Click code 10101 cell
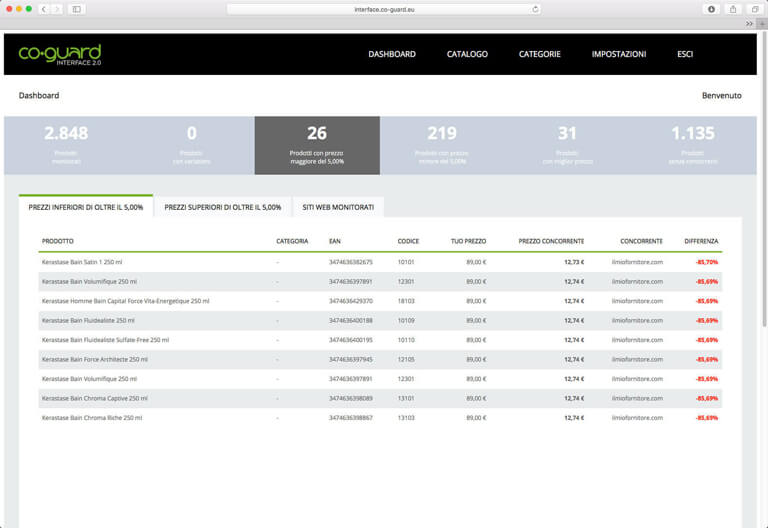The image size is (768, 528). (406, 262)
